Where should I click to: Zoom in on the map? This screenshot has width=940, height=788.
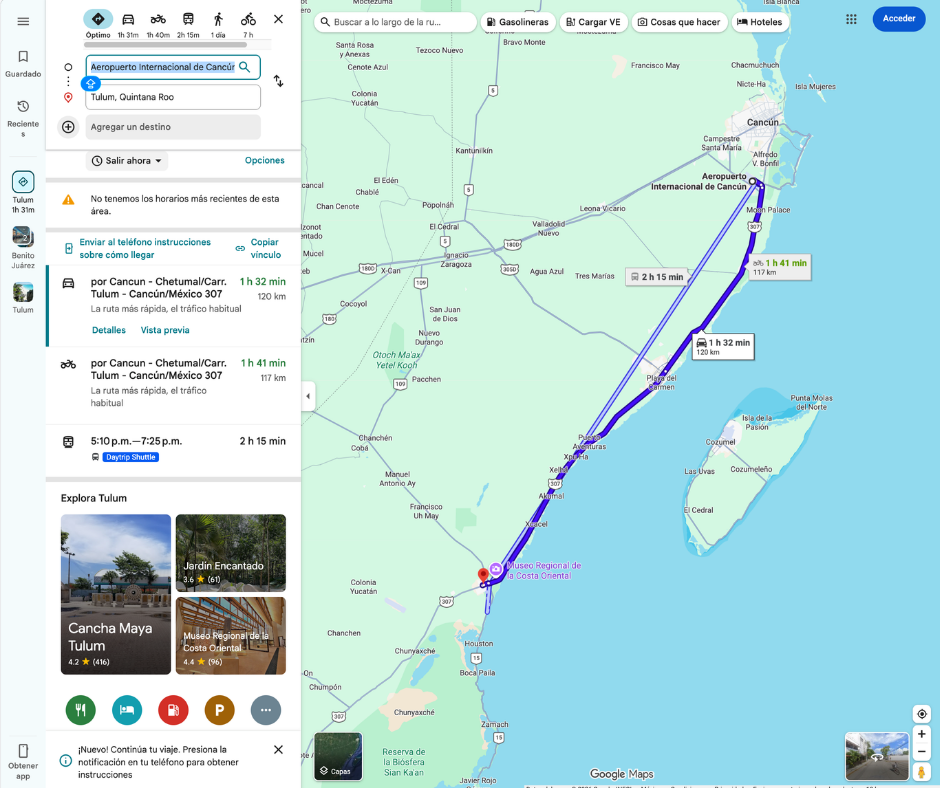pyautogui.click(x=921, y=734)
